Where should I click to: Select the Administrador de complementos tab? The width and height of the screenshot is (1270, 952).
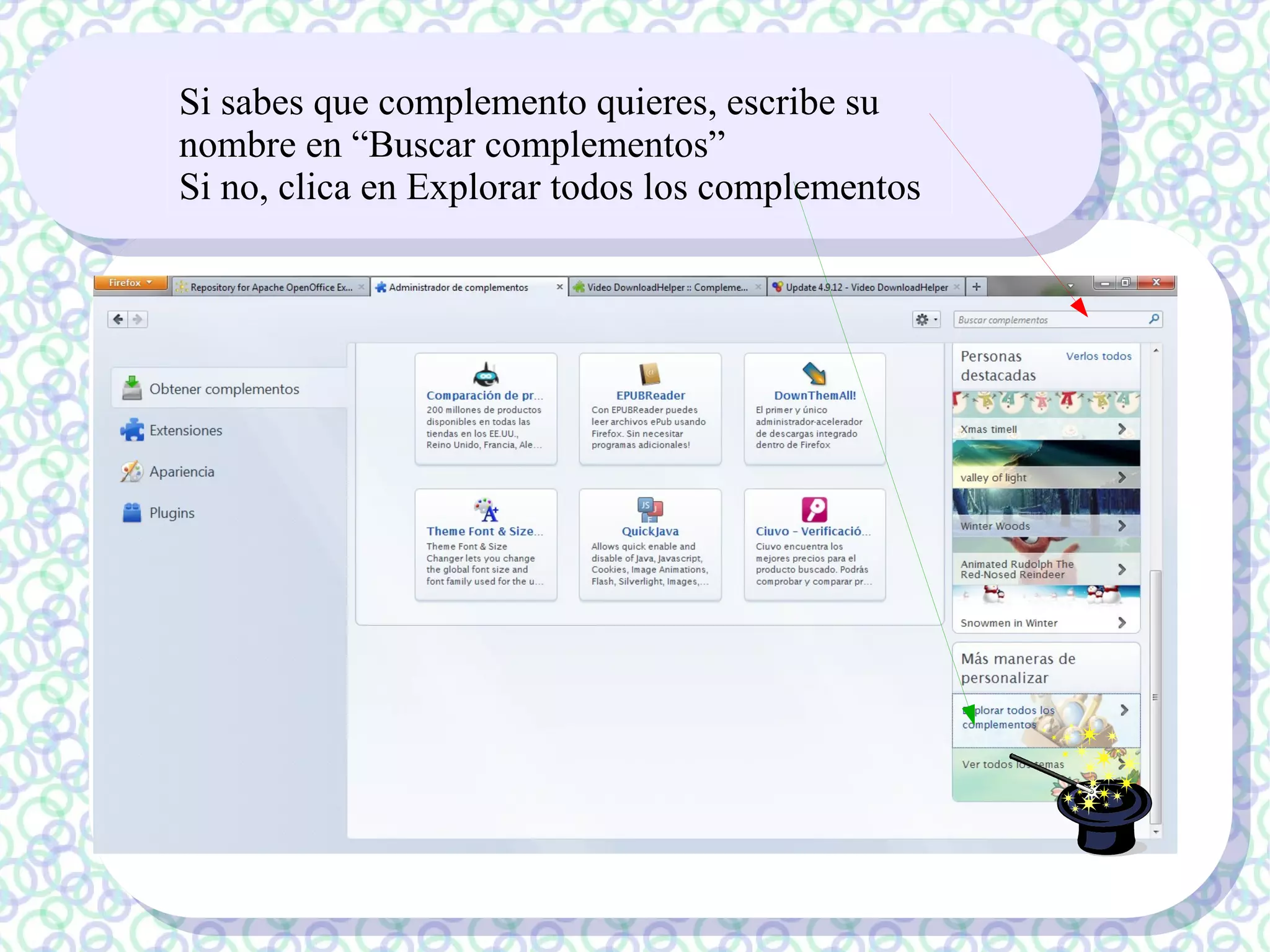point(459,287)
